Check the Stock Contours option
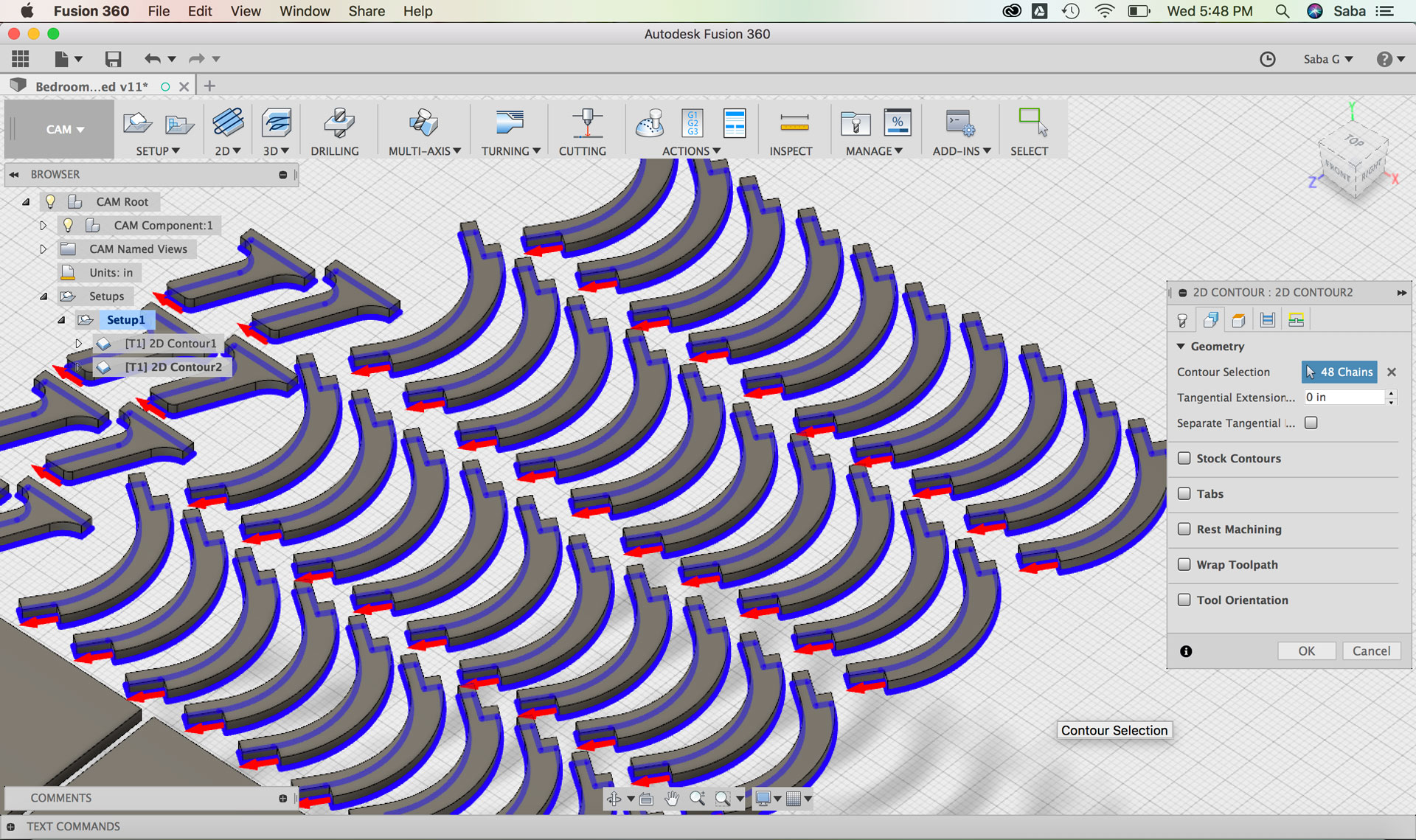Image resolution: width=1416 pixels, height=840 pixels. click(x=1184, y=458)
